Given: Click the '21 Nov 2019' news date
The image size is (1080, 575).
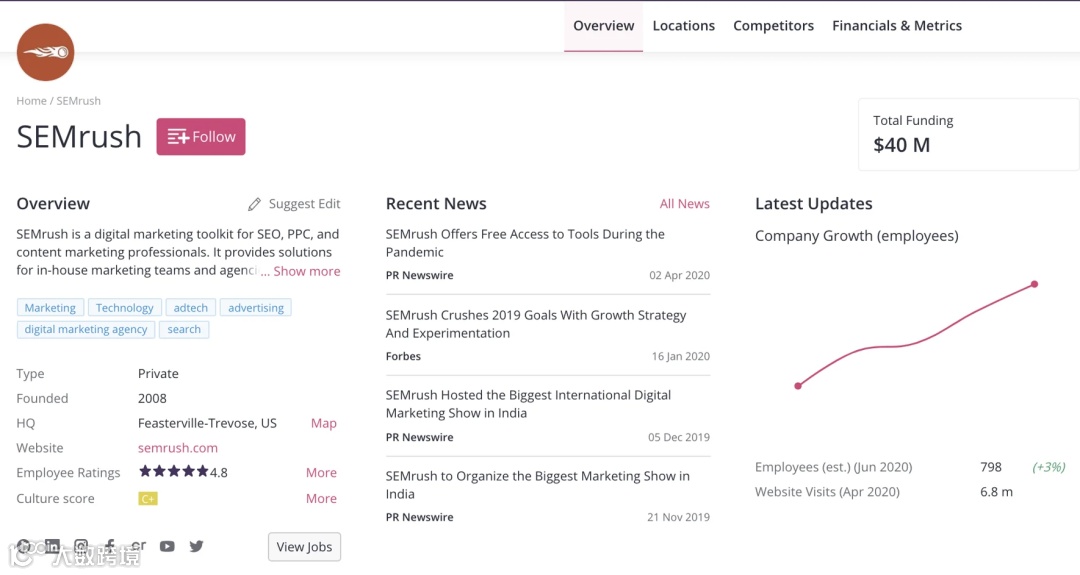Looking at the screenshot, I should click(x=678, y=516).
